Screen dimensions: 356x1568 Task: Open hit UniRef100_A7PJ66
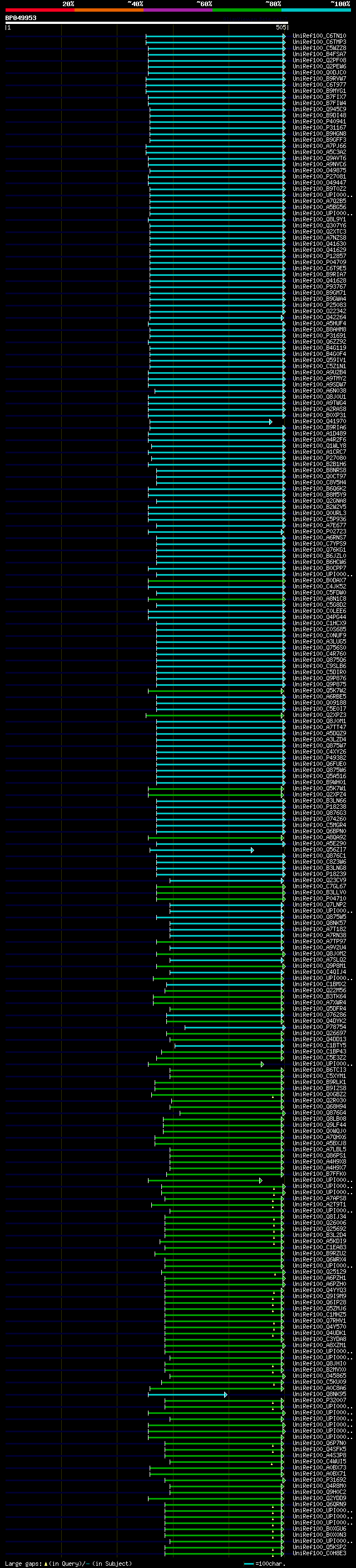pos(319,146)
